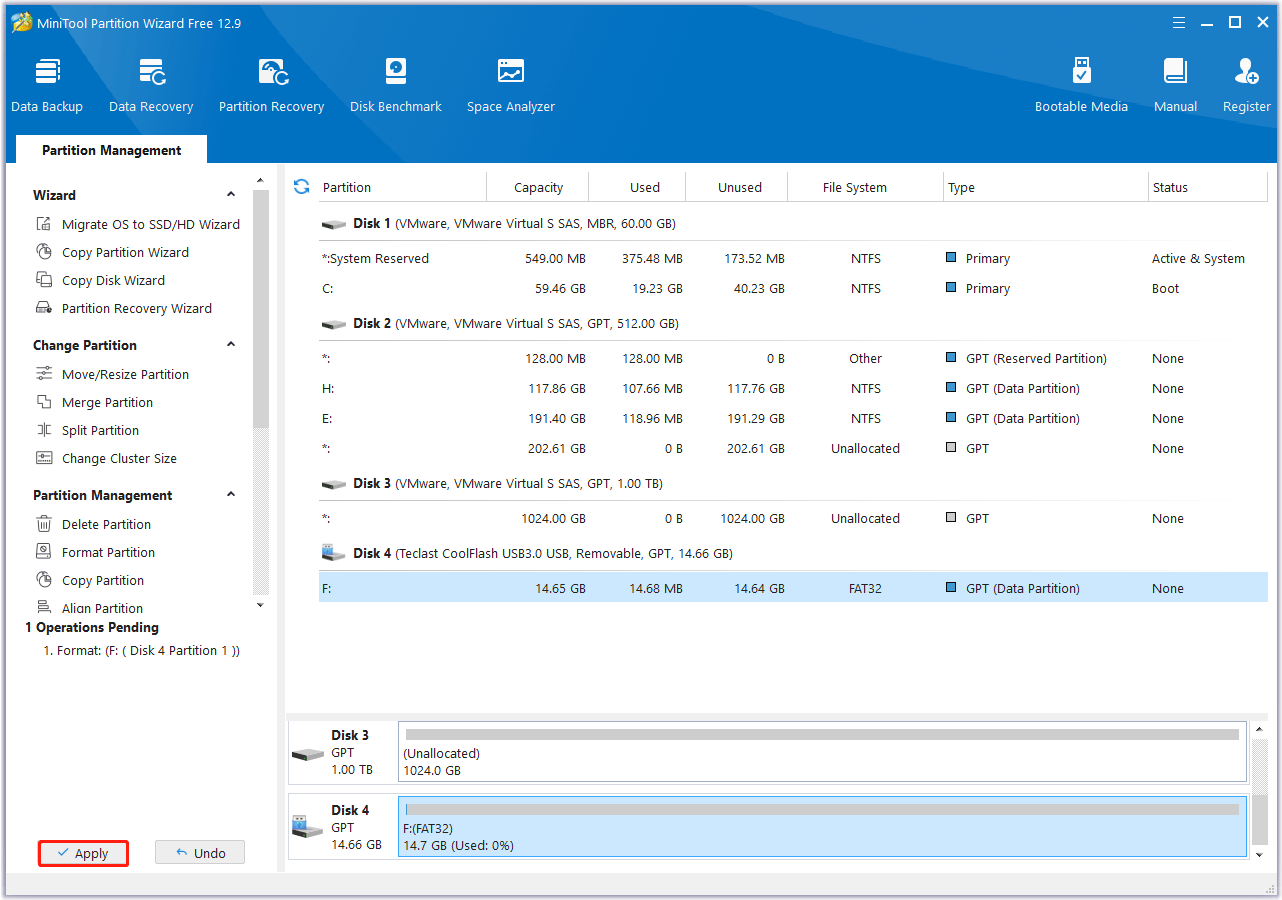Select the 1024.00 GB unallocated row
1282x900 pixels.
pos(793,518)
